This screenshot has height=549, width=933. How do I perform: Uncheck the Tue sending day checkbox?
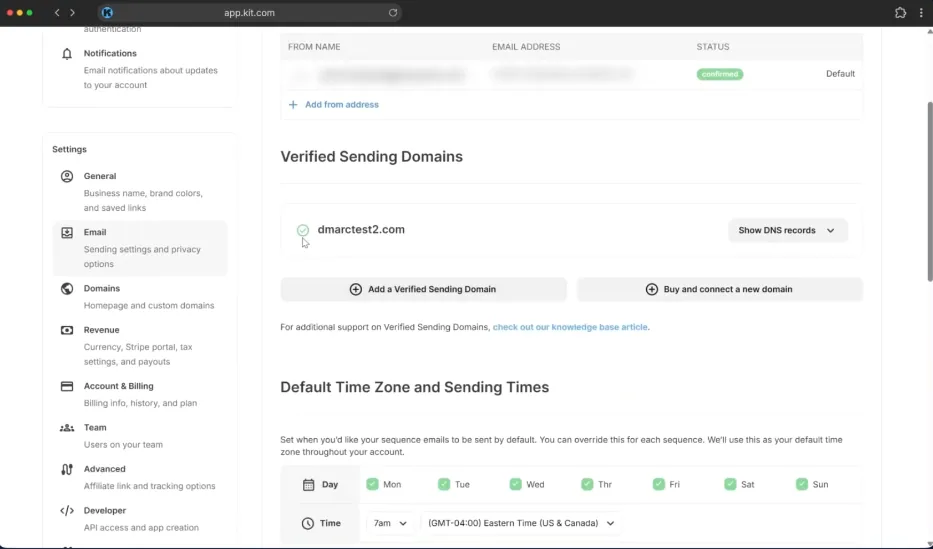[x=444, y=484]
